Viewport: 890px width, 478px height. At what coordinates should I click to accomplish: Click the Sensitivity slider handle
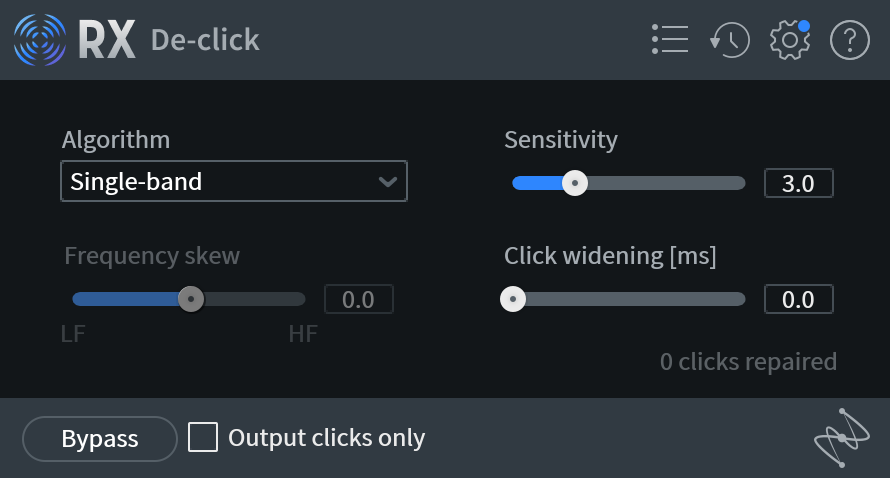click(575, 183)
